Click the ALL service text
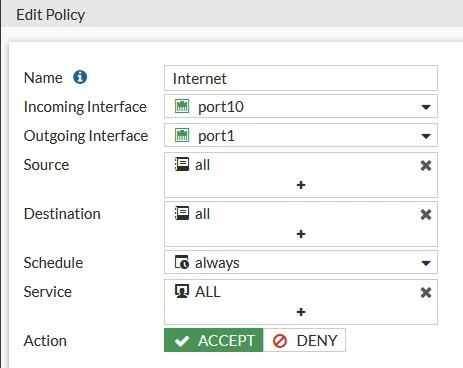 tap(208, 292)
